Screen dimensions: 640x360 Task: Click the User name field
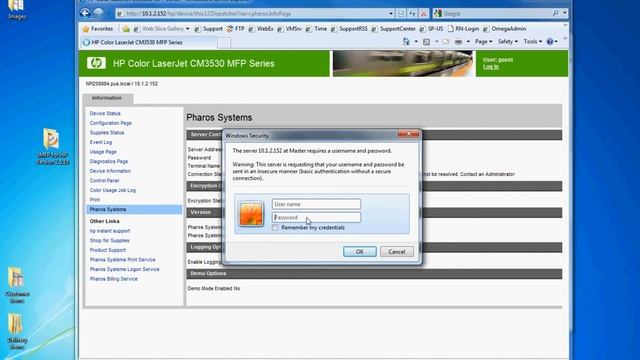point(316,204)
